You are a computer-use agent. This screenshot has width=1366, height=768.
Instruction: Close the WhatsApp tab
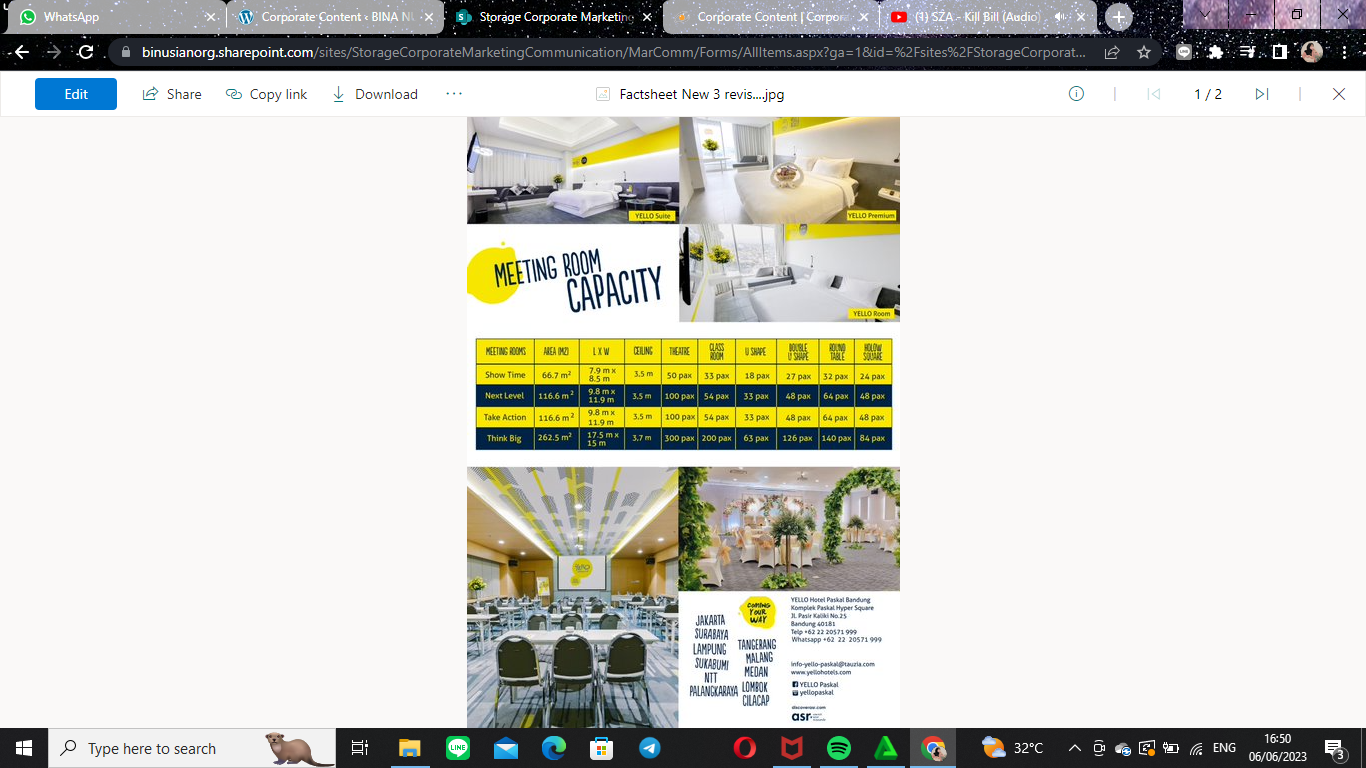[x=210, y=17]
